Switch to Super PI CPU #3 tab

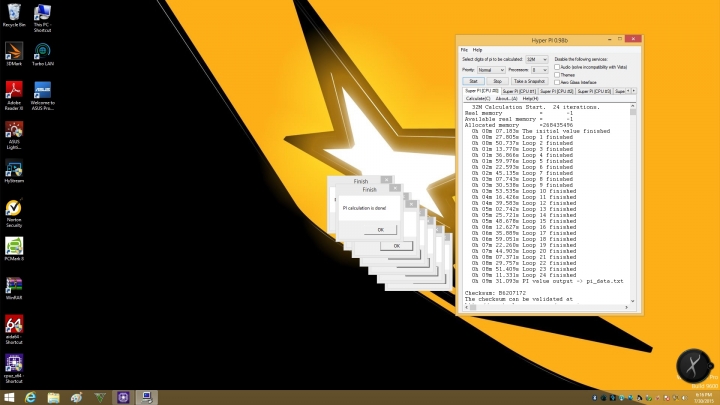tap(594, 91)
